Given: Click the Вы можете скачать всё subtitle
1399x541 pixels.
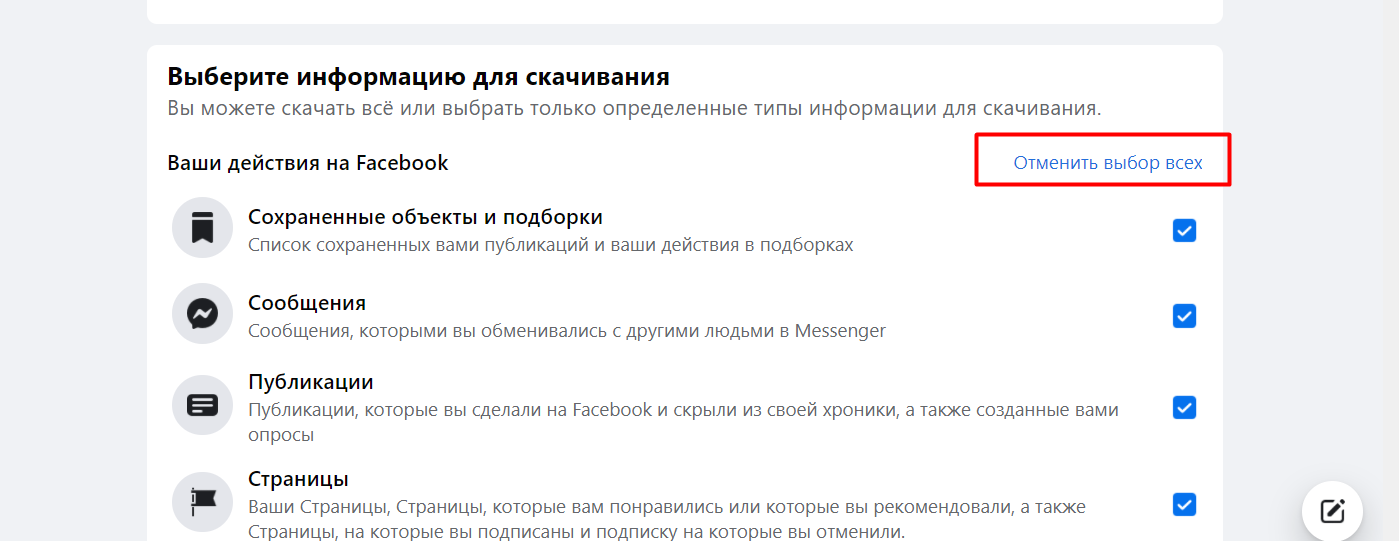Looking at the screenshot, I should click(634, 108).
